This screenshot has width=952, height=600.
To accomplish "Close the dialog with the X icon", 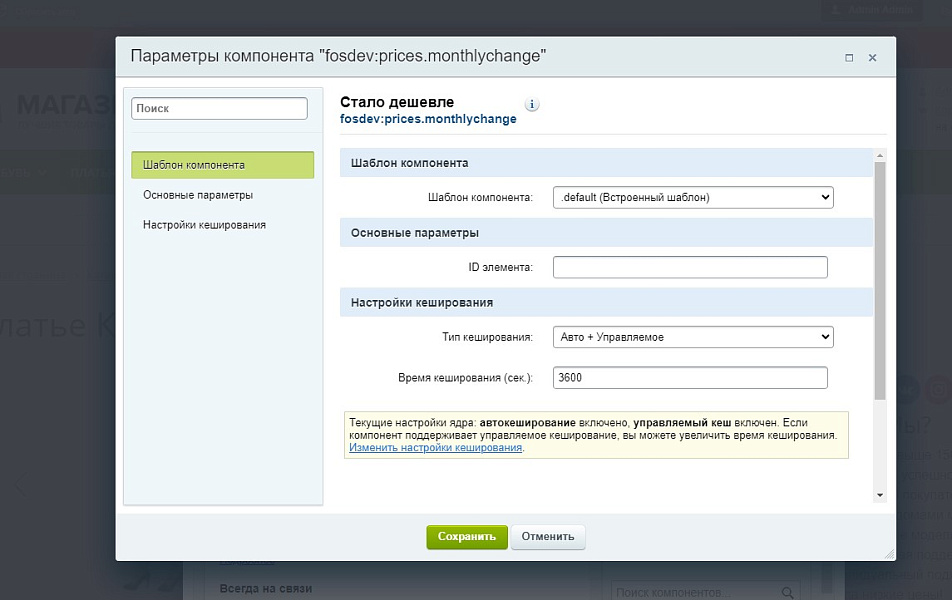I will [872, 58].
